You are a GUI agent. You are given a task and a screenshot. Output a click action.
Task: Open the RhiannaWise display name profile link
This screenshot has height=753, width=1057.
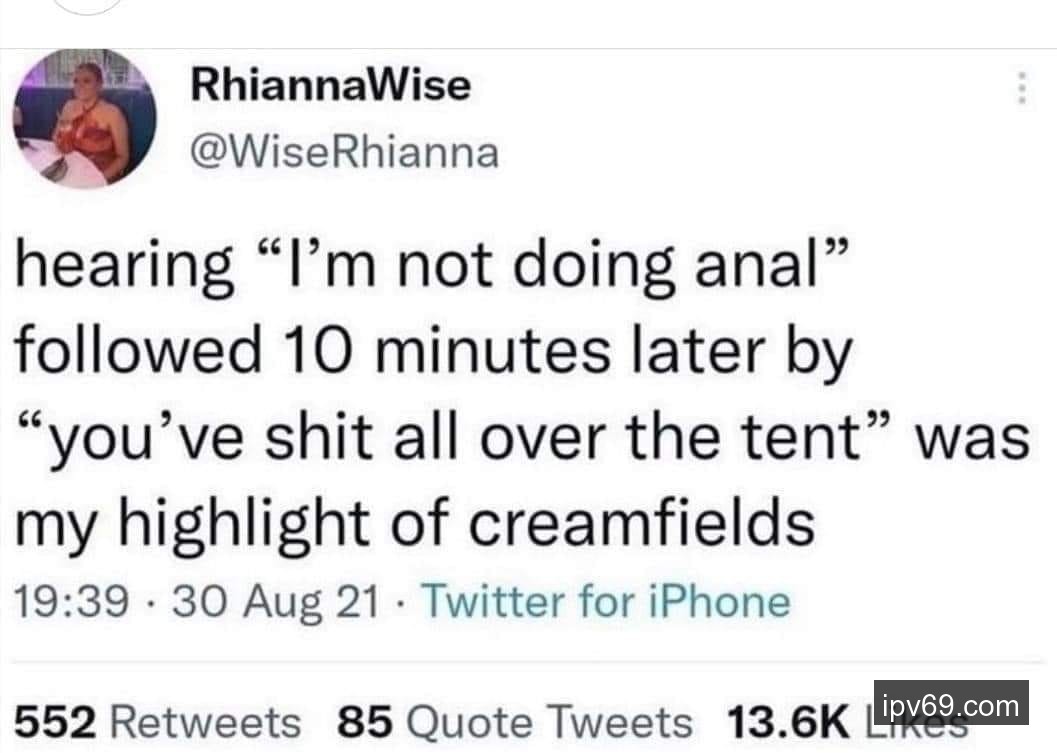pyautogui.click(x=330, y=85)
